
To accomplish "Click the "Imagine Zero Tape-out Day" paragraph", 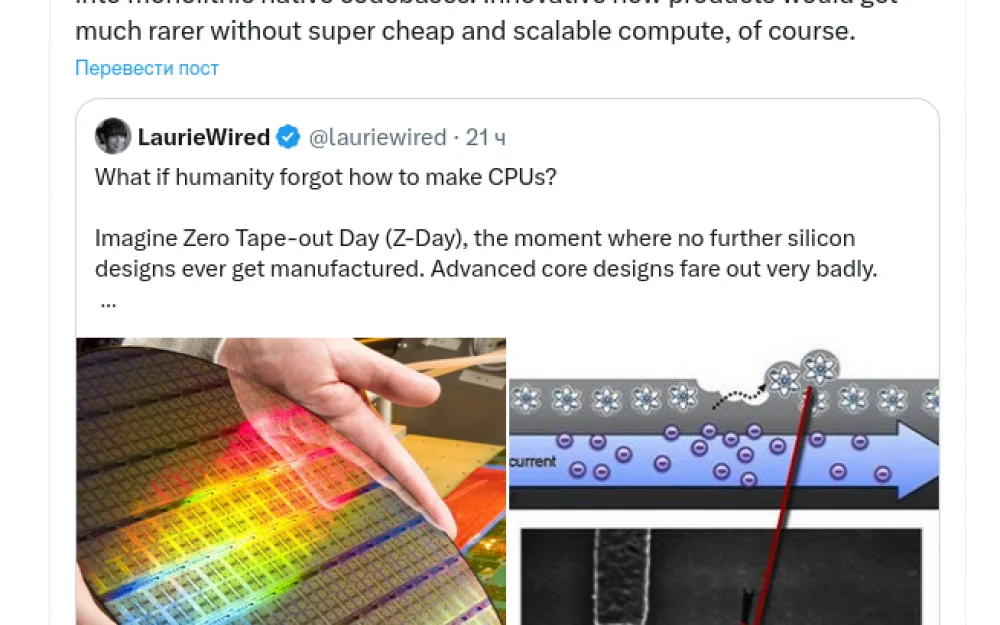I will point(486,253).
